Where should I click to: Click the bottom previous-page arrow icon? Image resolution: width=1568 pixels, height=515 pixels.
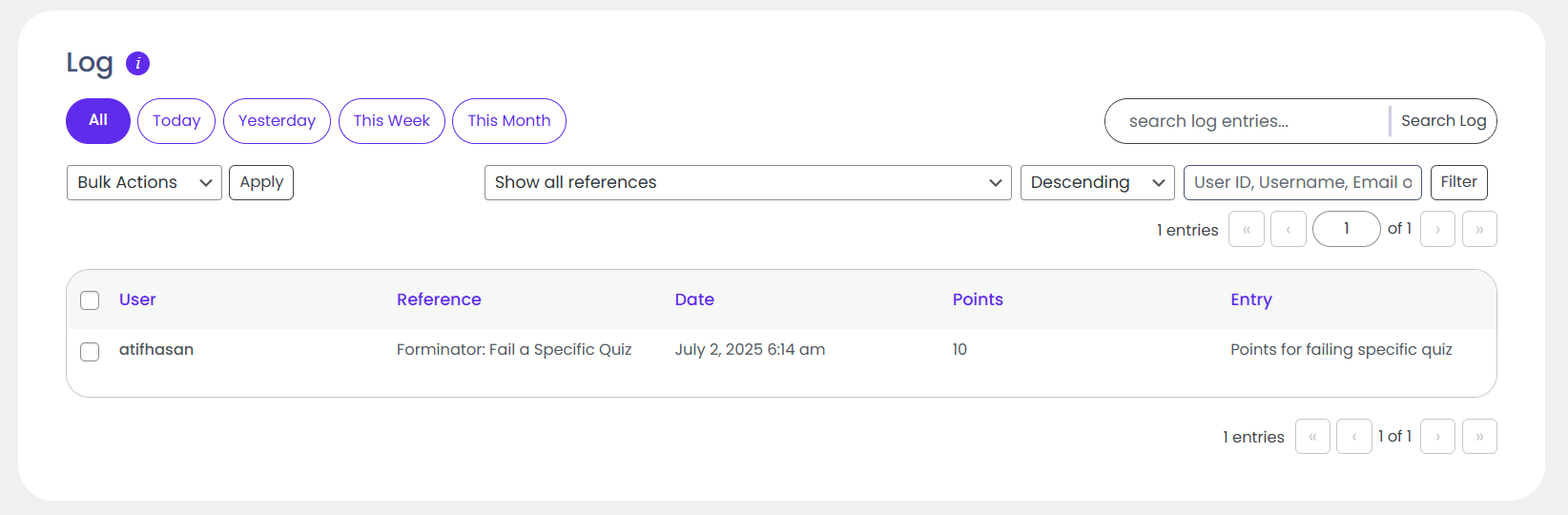(x=1353, y=437)
